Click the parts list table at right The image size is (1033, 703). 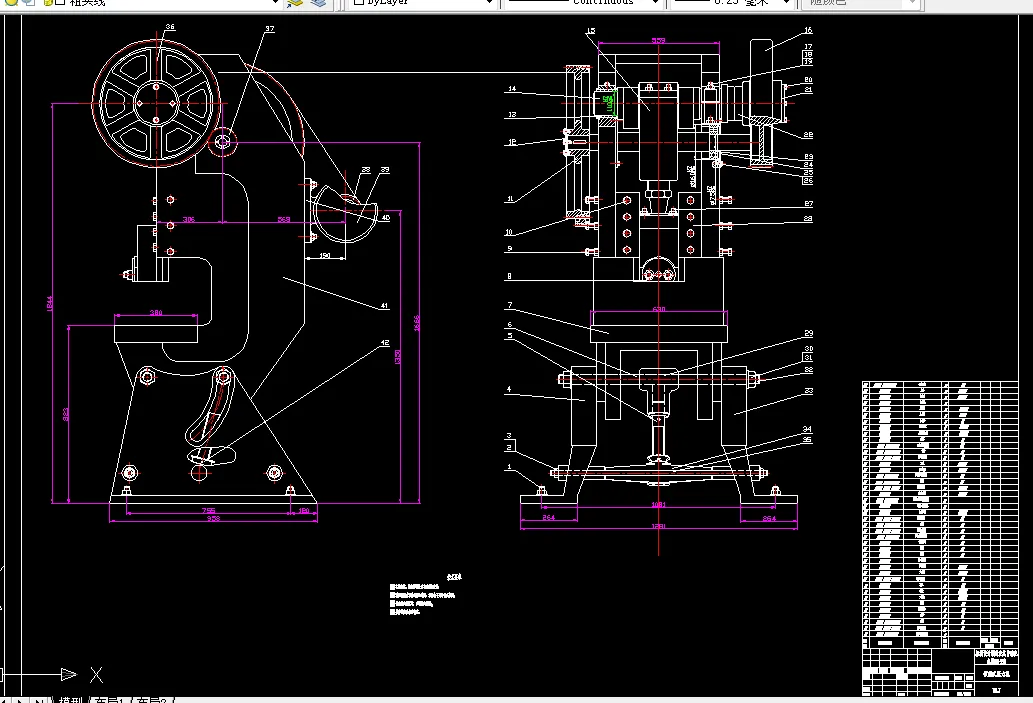(940, 515)
